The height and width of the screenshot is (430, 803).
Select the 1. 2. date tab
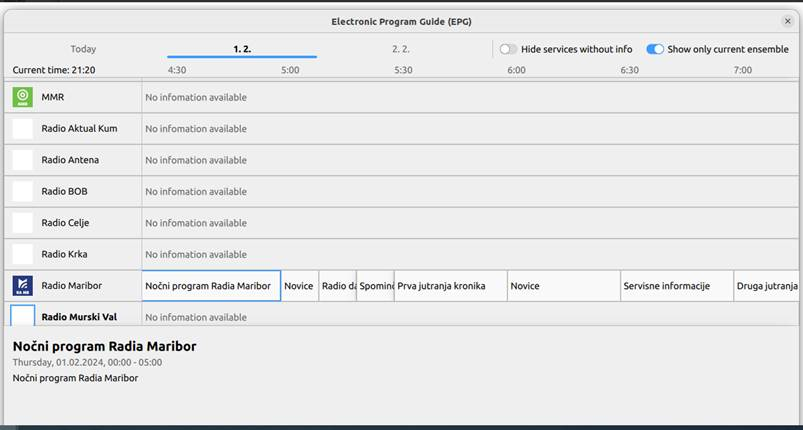click(242, 49)
